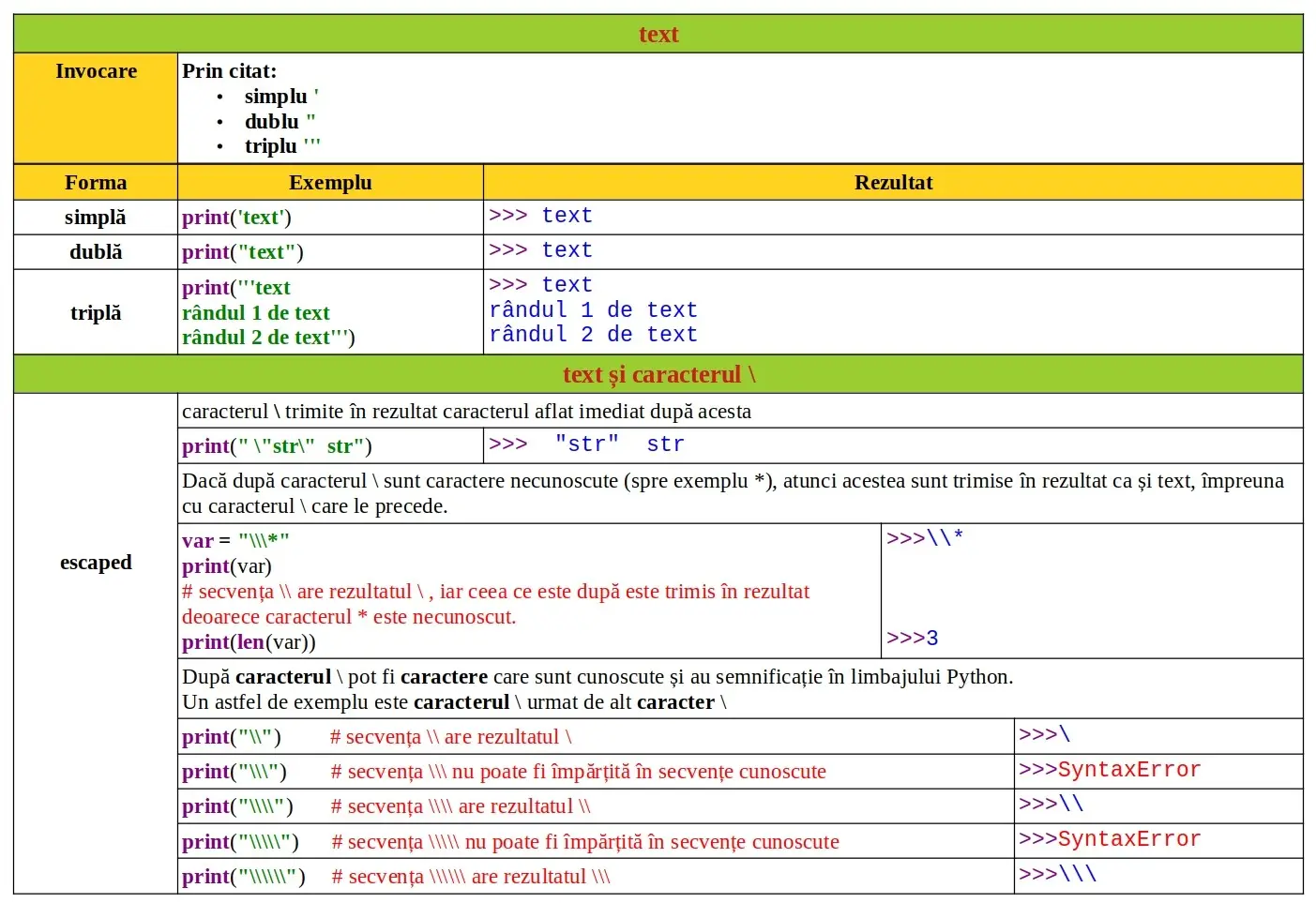Click the 'Exemplu' column header
Viewport: 1316px width, 903px height.
click(x=330, y=183)
